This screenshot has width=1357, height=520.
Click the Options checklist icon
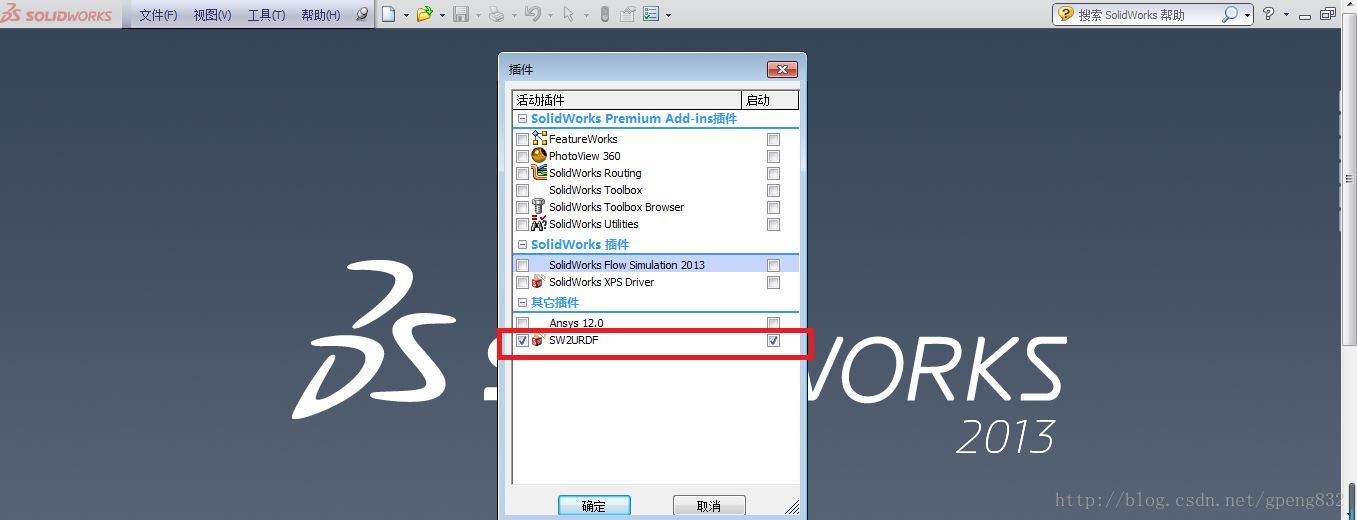point(651,14)
